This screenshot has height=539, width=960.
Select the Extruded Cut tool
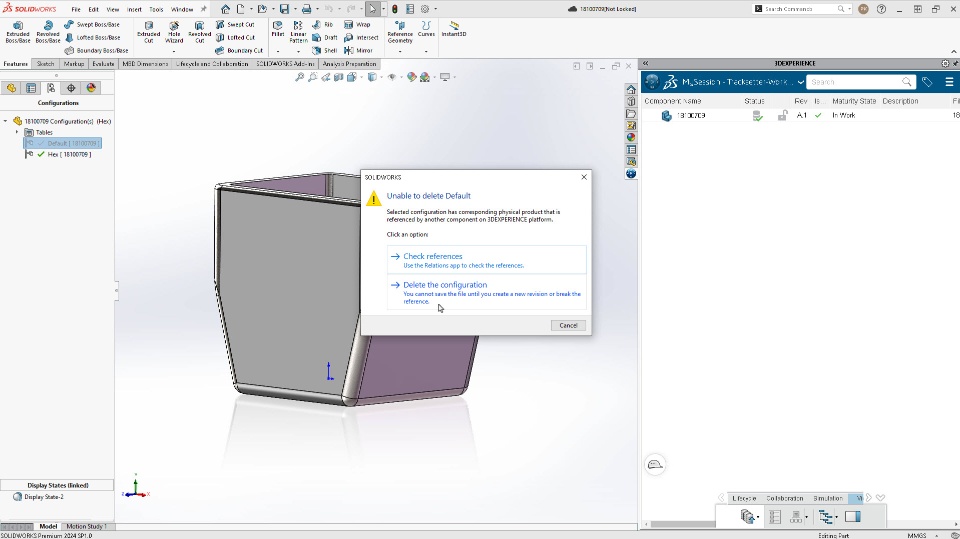pyautogui.click(x=149, y=32)
